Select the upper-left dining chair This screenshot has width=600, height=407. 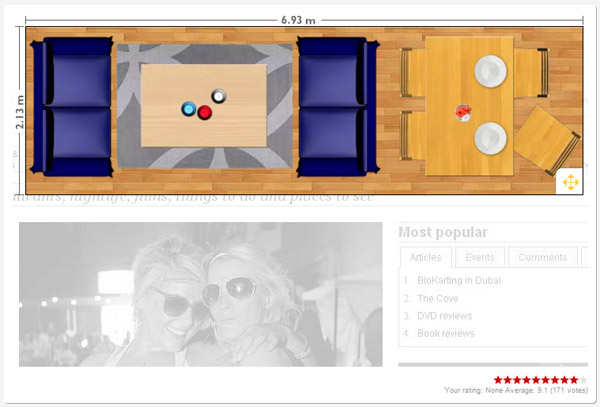pos(413,73)
